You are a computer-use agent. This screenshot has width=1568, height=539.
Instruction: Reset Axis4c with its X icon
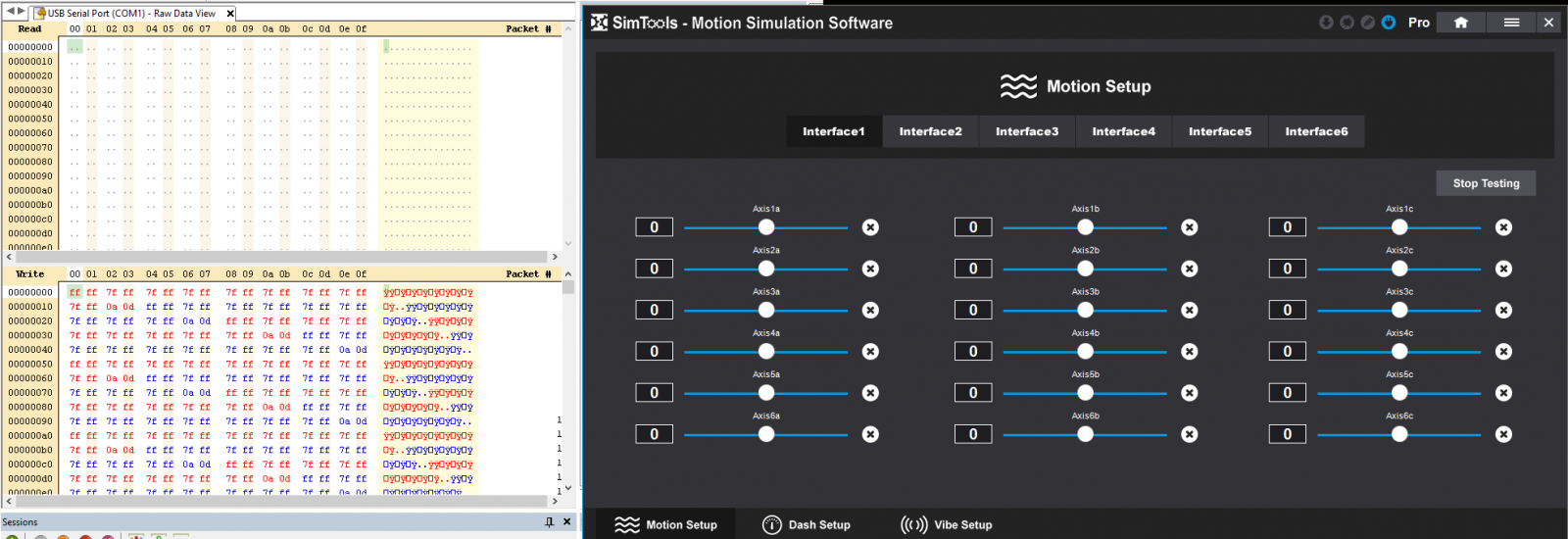click(1503, 351)
